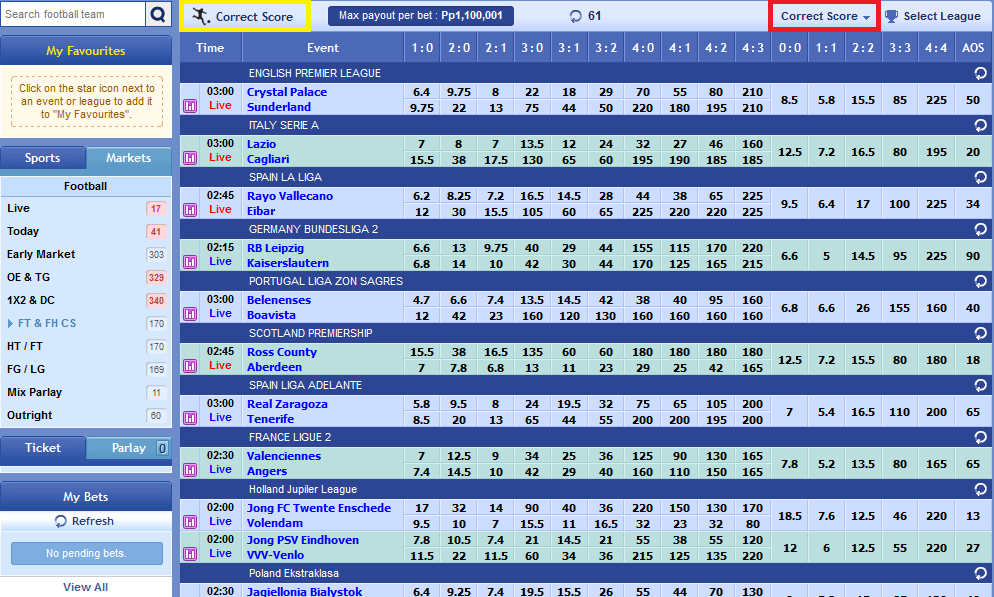Open statistics icon for Jong FC Twente match
The width and height of the screenshot is (994, 597).
[x=190, y=522]
